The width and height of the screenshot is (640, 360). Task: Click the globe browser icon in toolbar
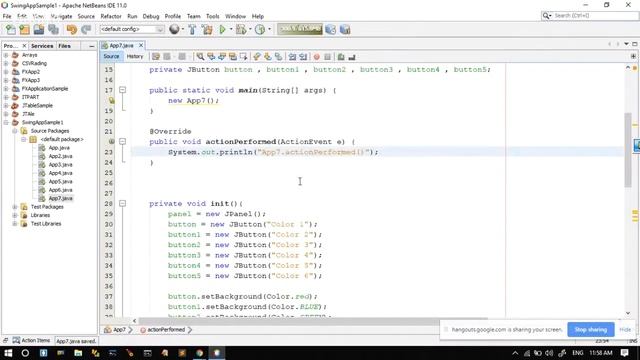click(x=174, y=29)
